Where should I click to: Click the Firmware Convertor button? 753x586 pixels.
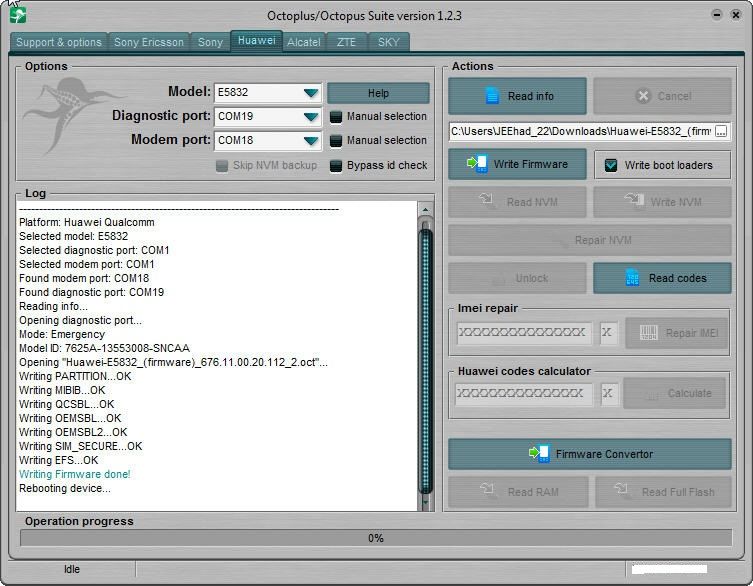(590, 454)
